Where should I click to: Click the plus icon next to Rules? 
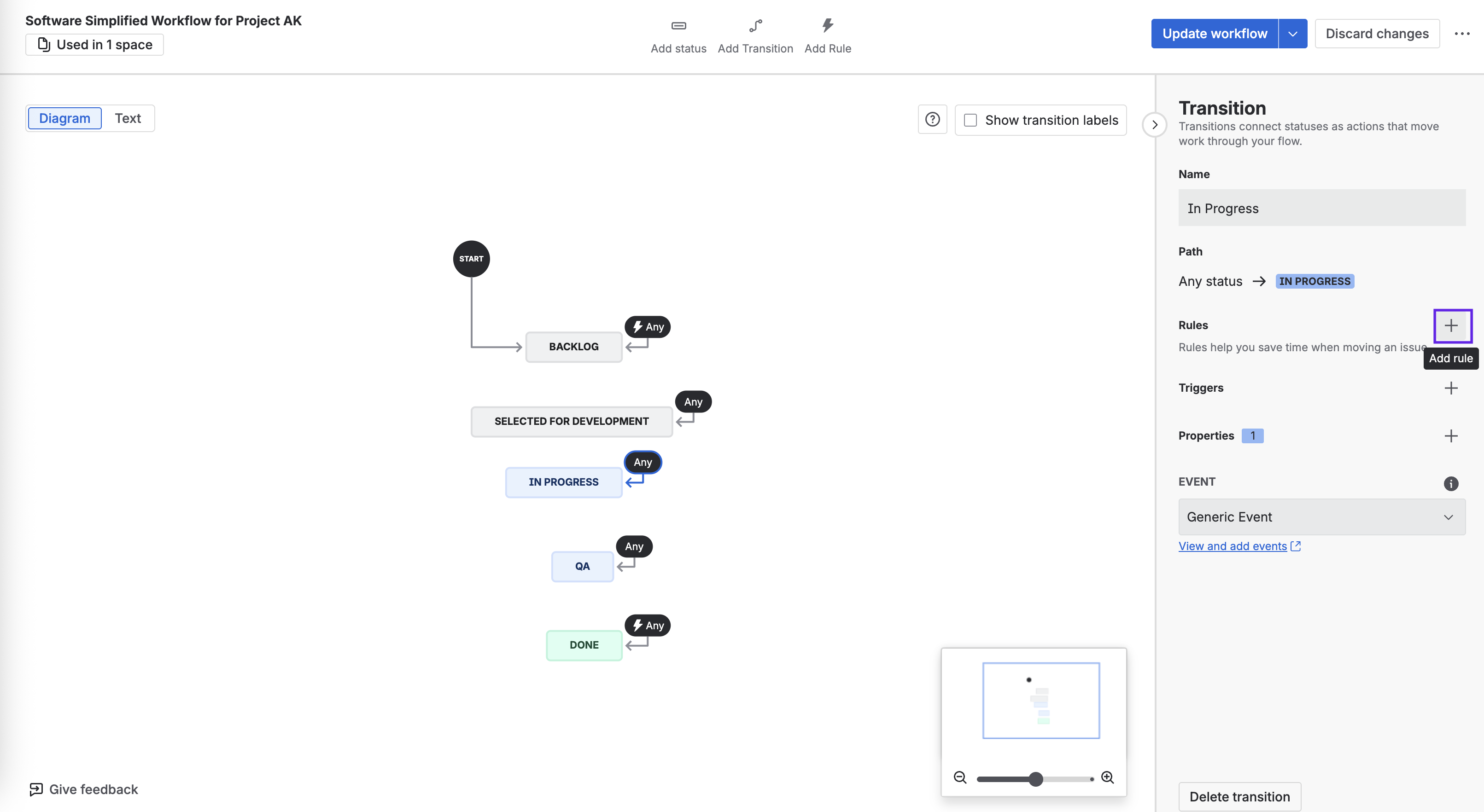[1451, 326]
